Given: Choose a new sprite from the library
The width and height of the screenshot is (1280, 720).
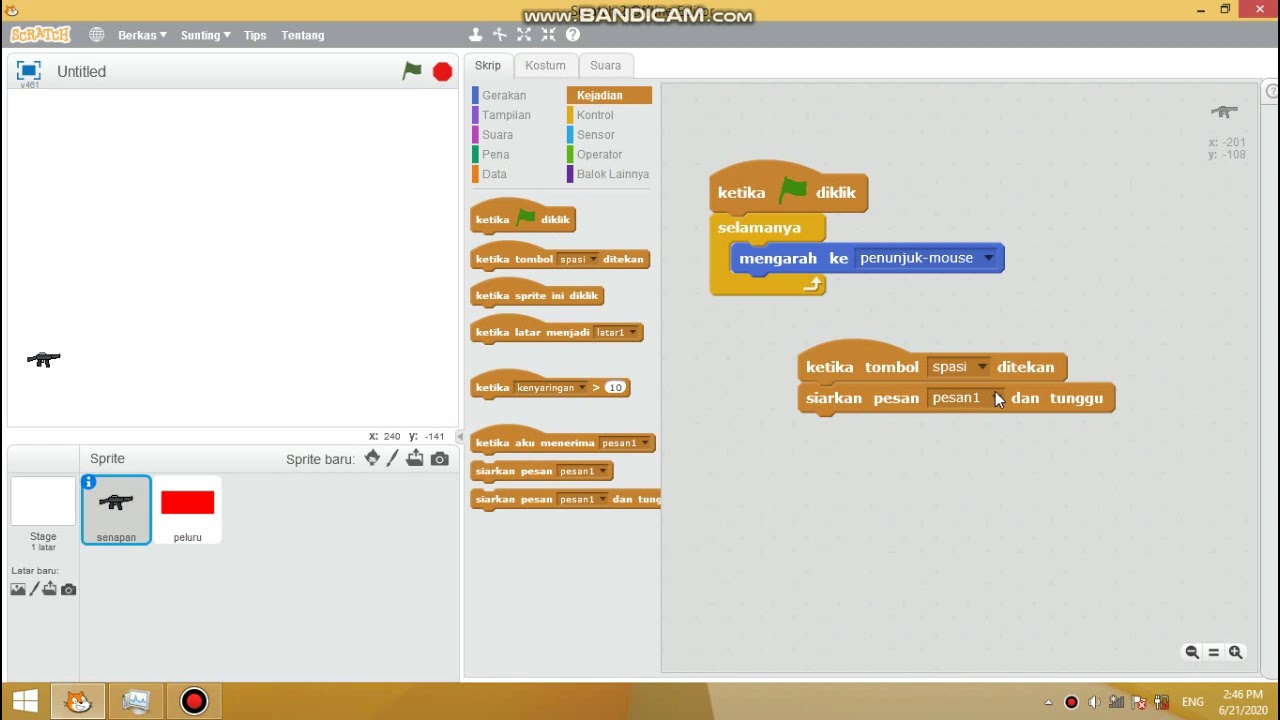Looking at the screenshot, I should [x=372, y=459].
